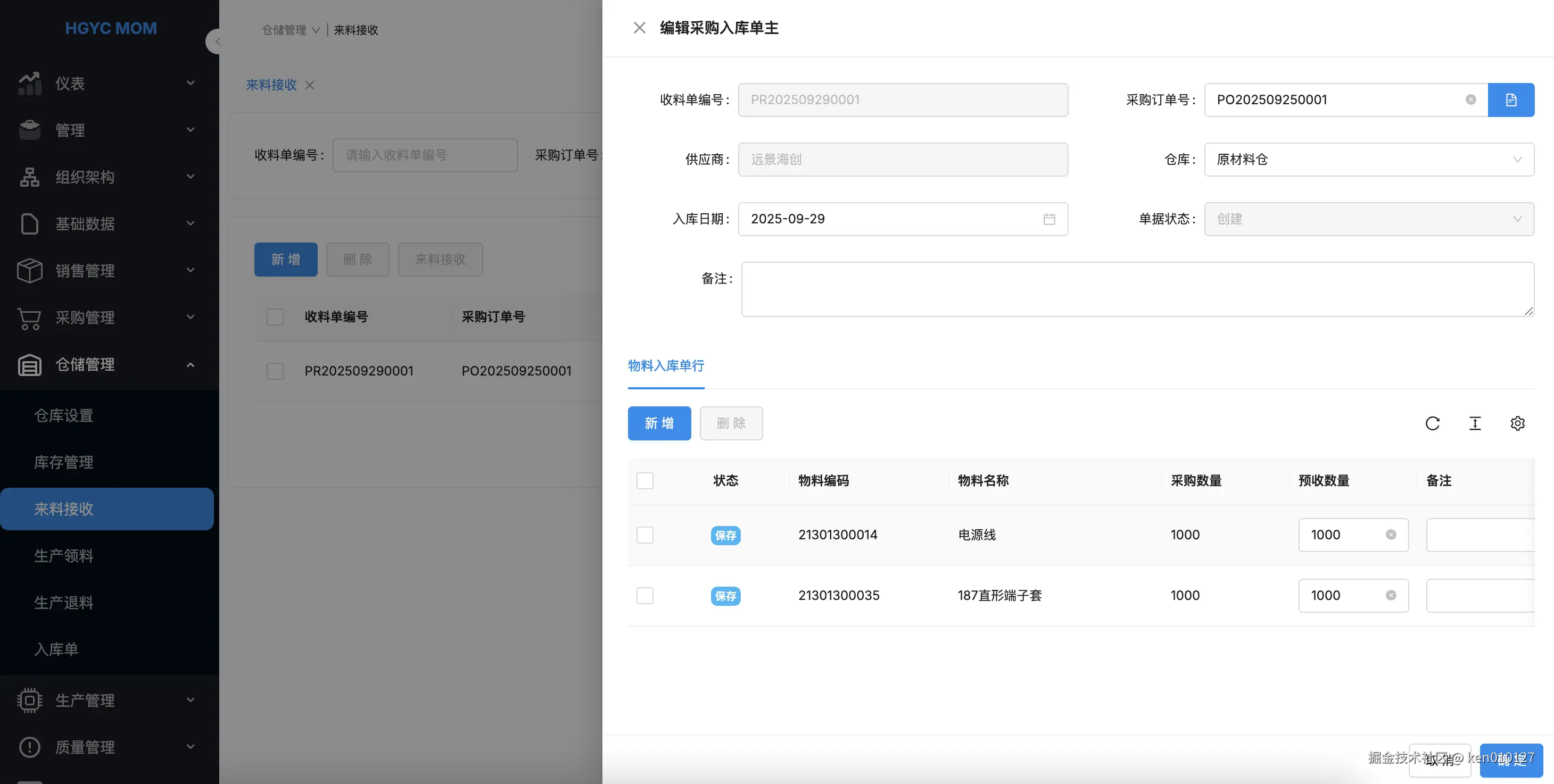Screen dimensions: 1554x784
Task: Click the row height adjustment icon
Action: [x=1475, y=423]
